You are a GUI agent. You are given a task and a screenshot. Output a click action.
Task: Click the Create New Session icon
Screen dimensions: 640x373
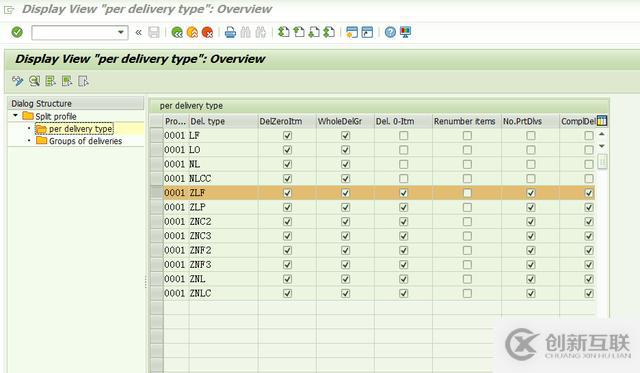click(352, 32)
